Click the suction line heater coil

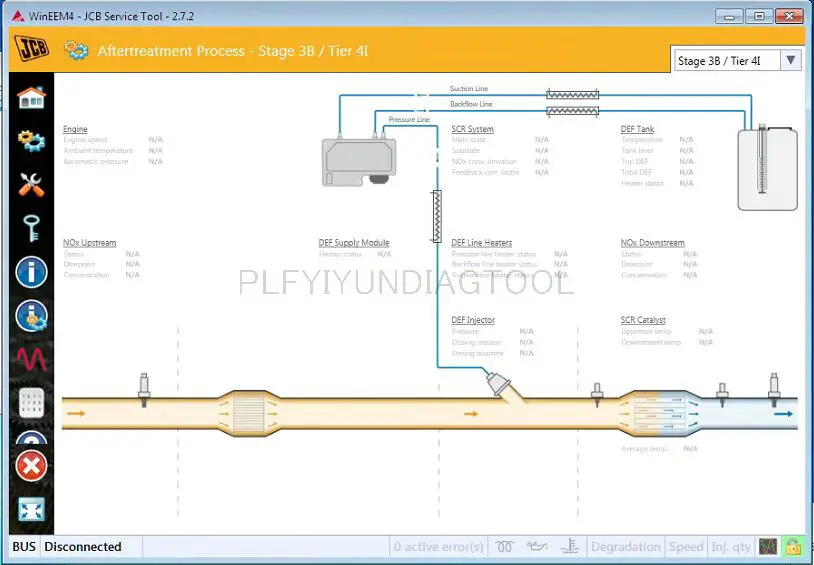click(x=573, y=95)
